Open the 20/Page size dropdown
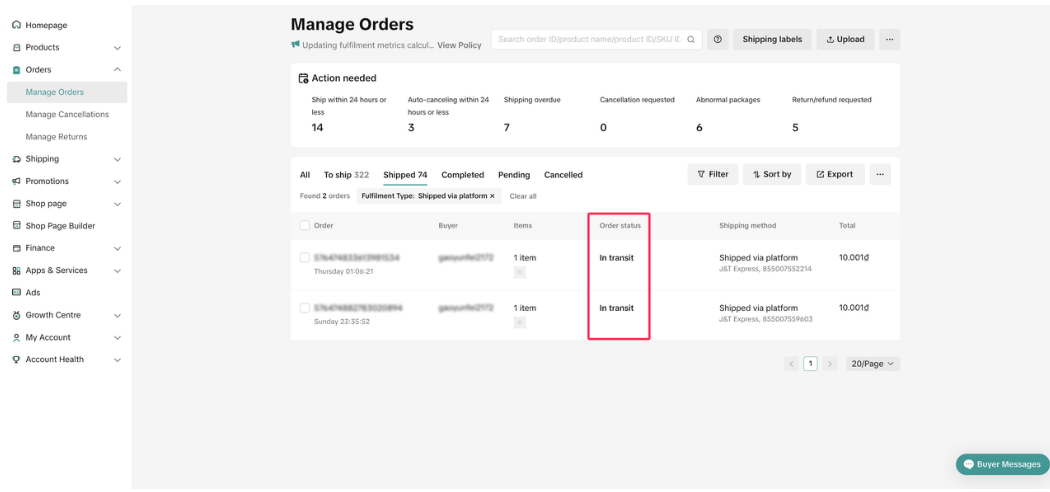1050x492 pixels. point(873,364)
